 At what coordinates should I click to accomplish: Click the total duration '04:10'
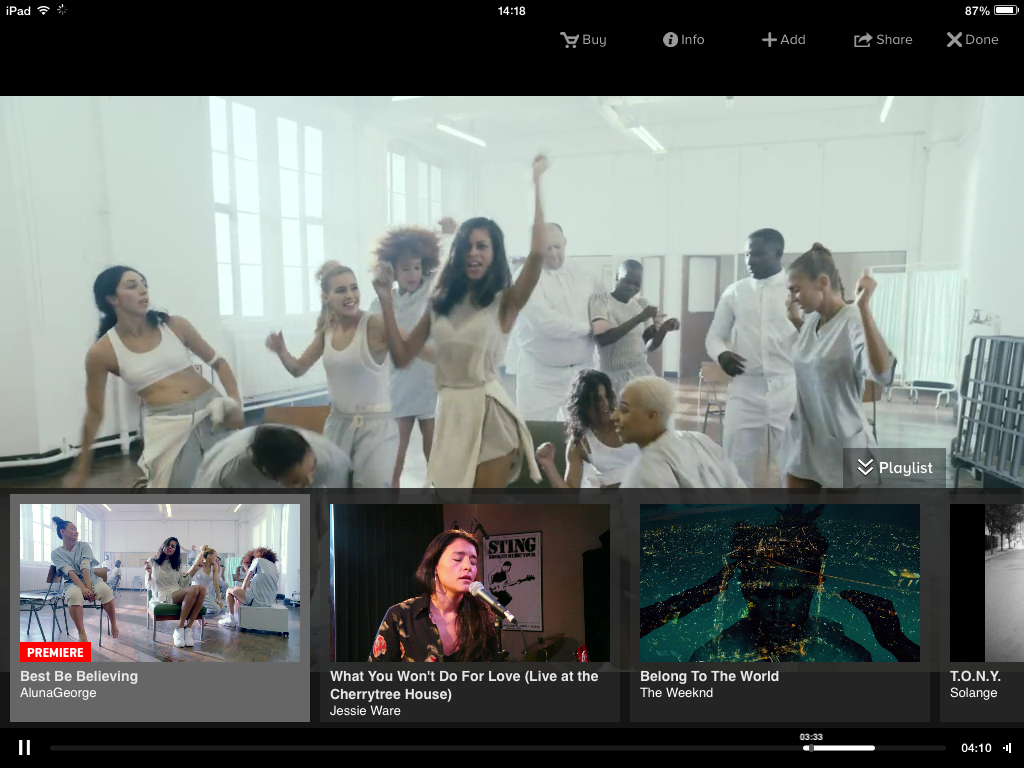coord(976,748)
